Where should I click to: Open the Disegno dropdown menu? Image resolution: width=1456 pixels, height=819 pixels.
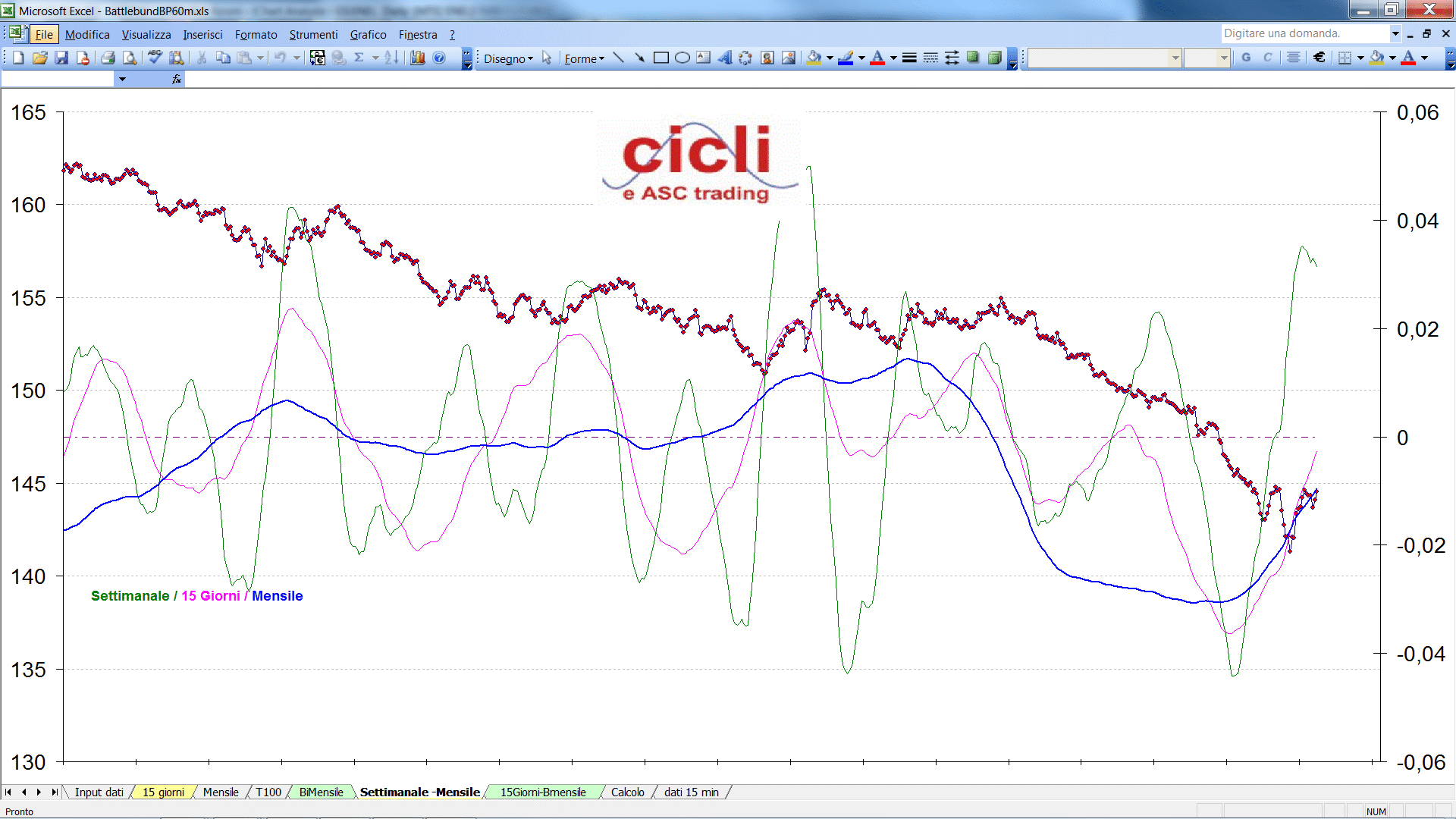coord(508,58)
